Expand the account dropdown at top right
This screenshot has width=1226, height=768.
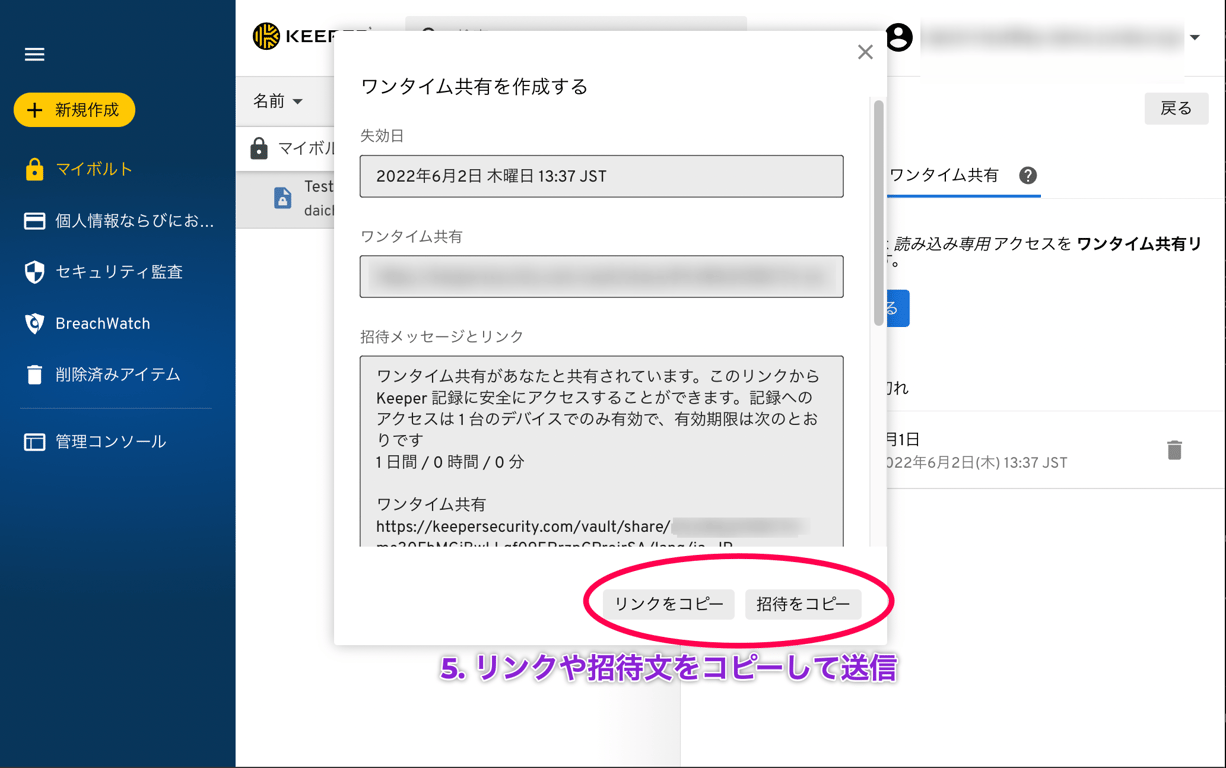pos(1194,37)
